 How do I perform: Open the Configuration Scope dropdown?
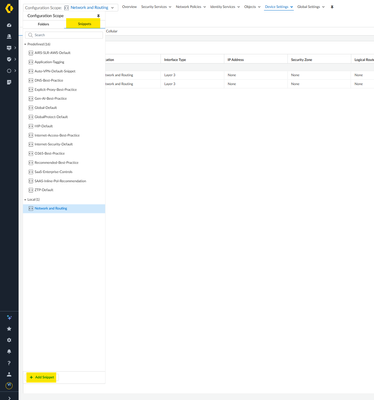(x=70, y=7)
